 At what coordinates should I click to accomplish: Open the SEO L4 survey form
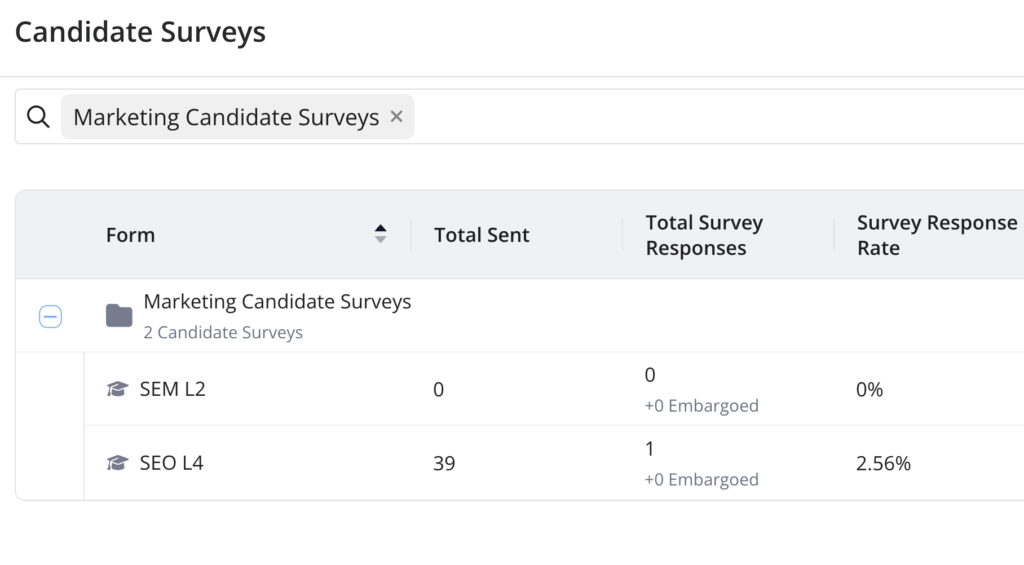171,463
